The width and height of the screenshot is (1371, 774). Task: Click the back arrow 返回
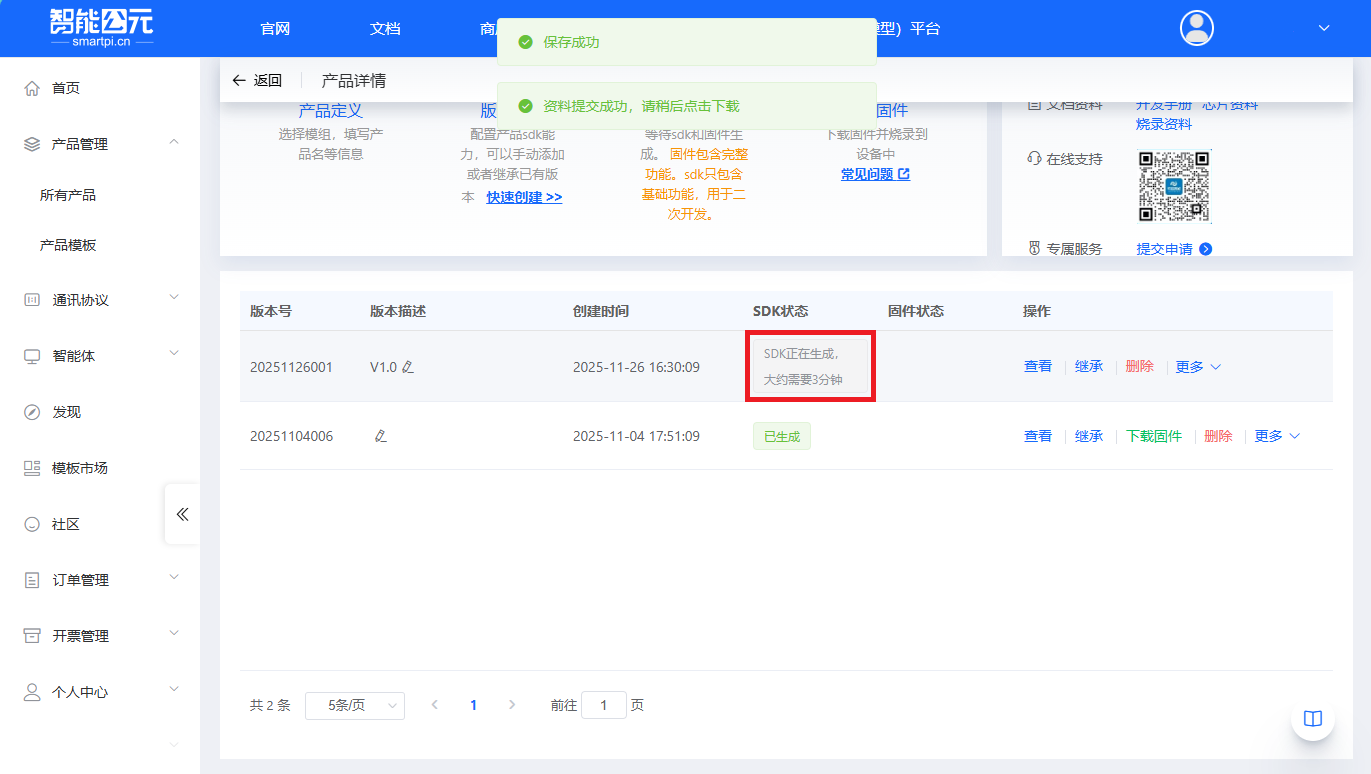pyautogui.click(x=257, y=81)
